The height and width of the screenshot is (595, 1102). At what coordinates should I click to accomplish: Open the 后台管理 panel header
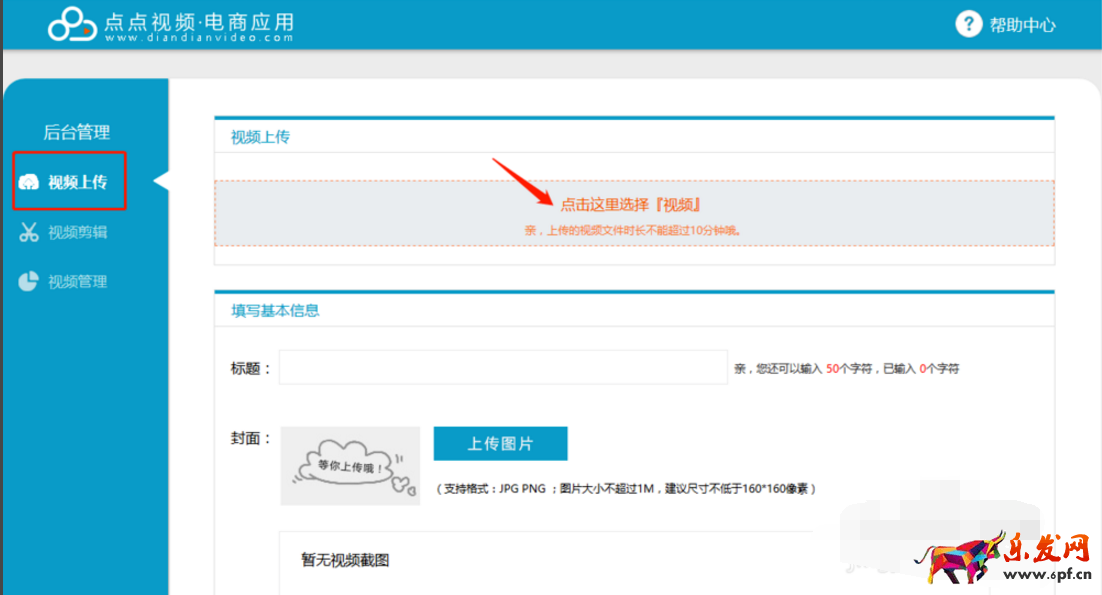click(78, 131)
